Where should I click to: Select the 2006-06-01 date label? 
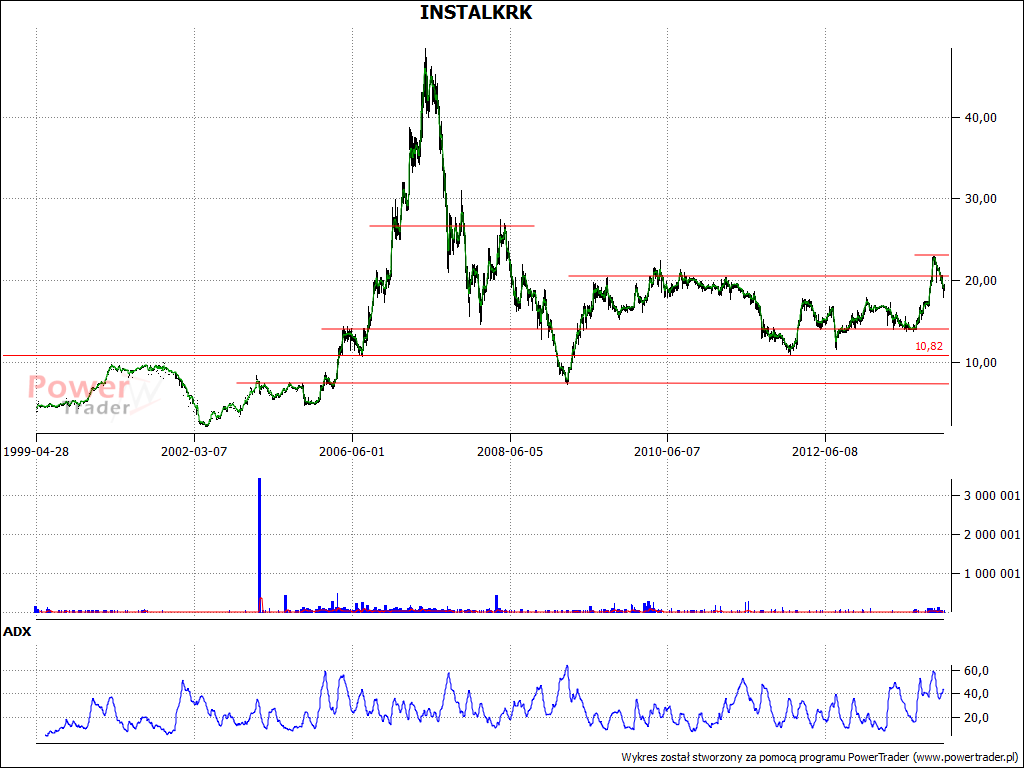[352, 451]
